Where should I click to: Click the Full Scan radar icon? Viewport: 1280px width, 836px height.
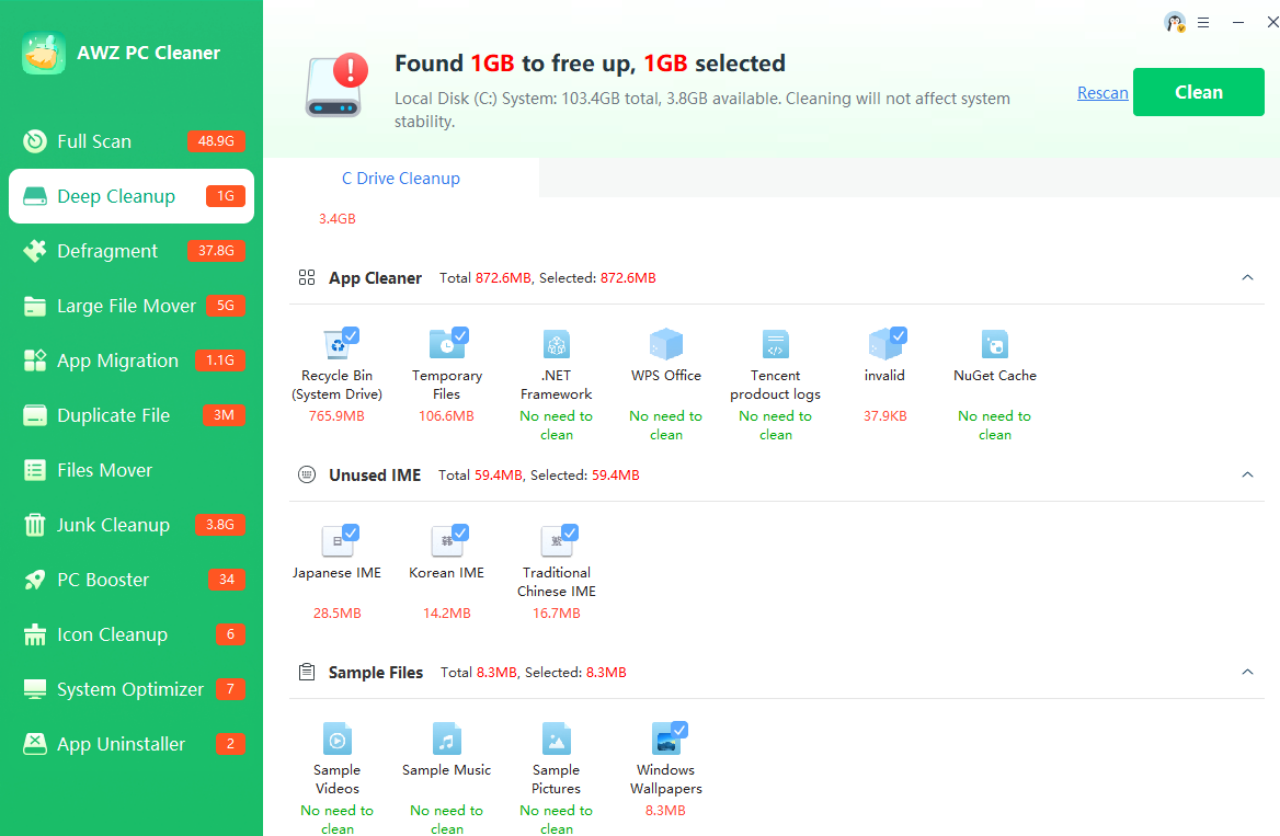pyautogui.click(x=35, y=141)
